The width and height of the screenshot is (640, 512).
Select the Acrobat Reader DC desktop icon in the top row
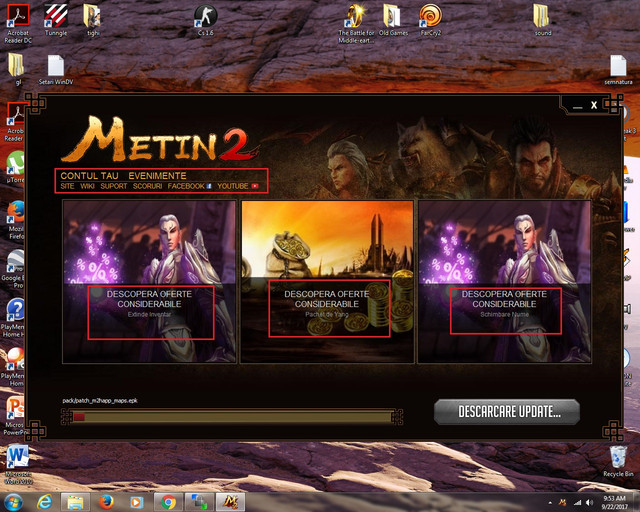[x=18, y=24]
